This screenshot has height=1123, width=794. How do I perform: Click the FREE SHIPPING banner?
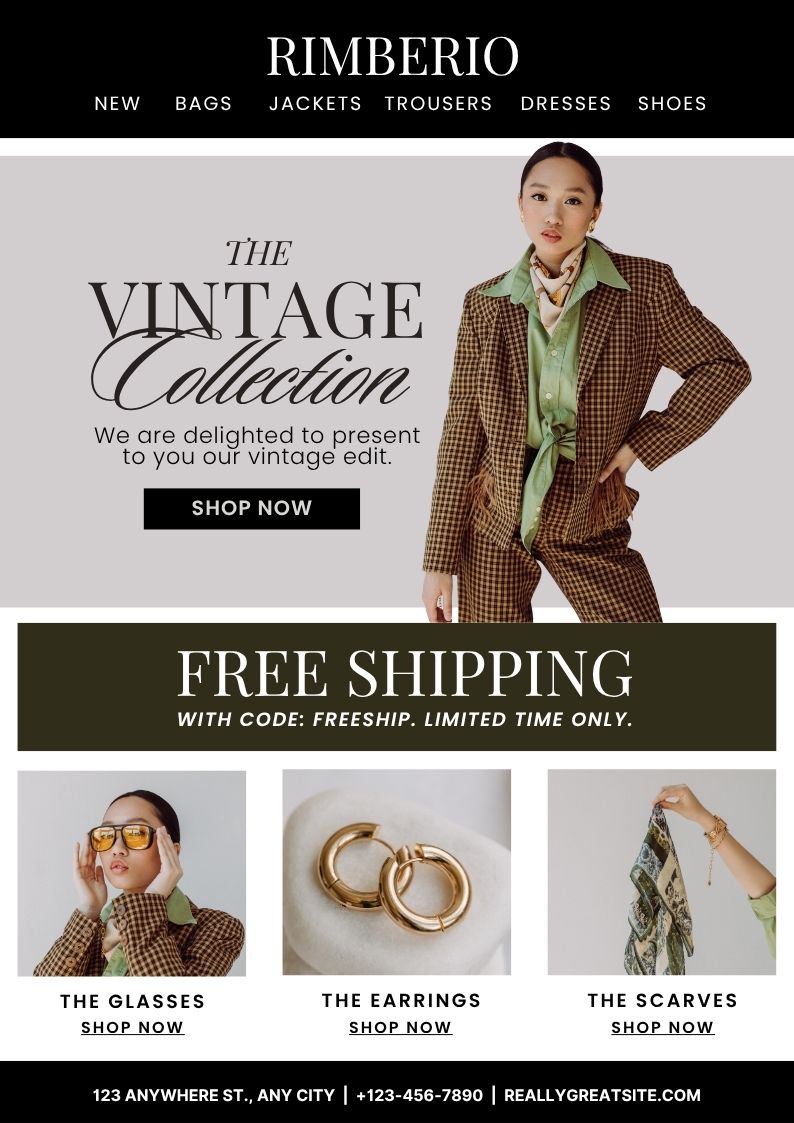click(x=397, y=687)
